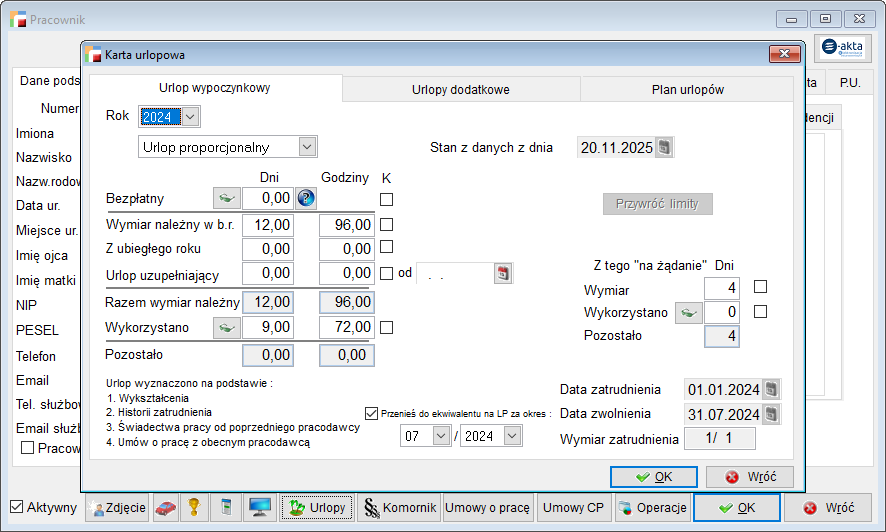Click the red car icon in bottom toolbar

tap(166, 508)
